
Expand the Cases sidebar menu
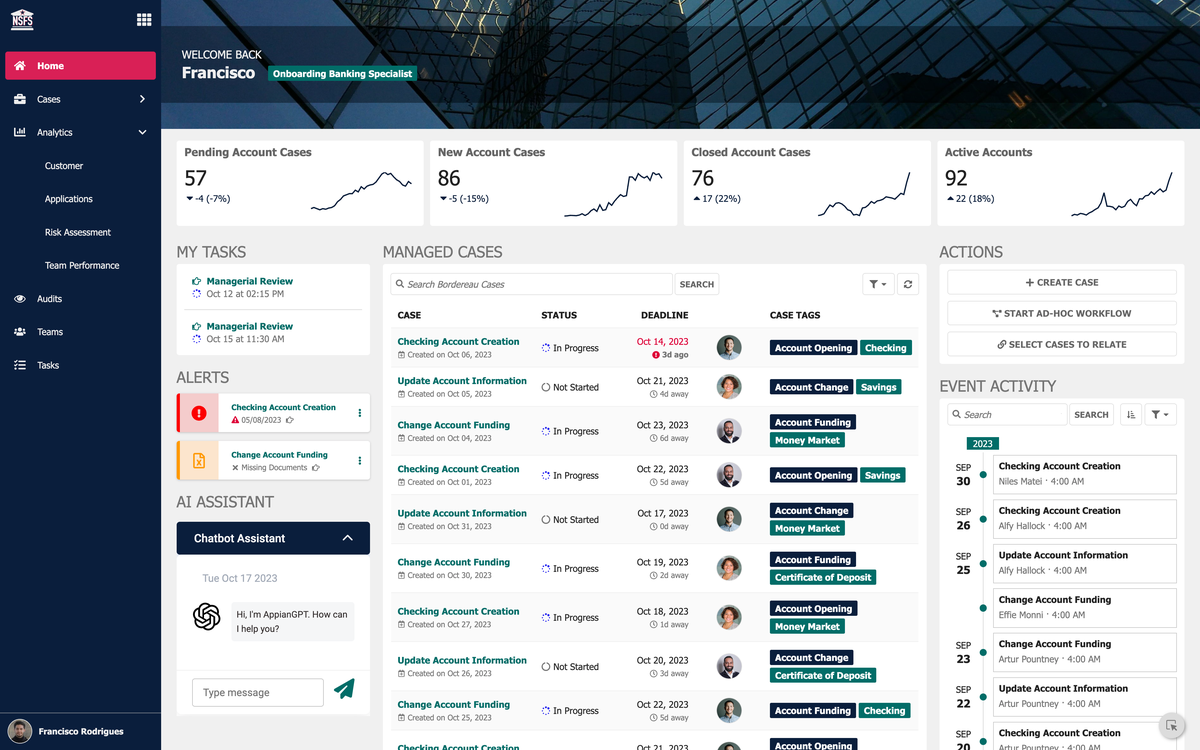point(142,99)
